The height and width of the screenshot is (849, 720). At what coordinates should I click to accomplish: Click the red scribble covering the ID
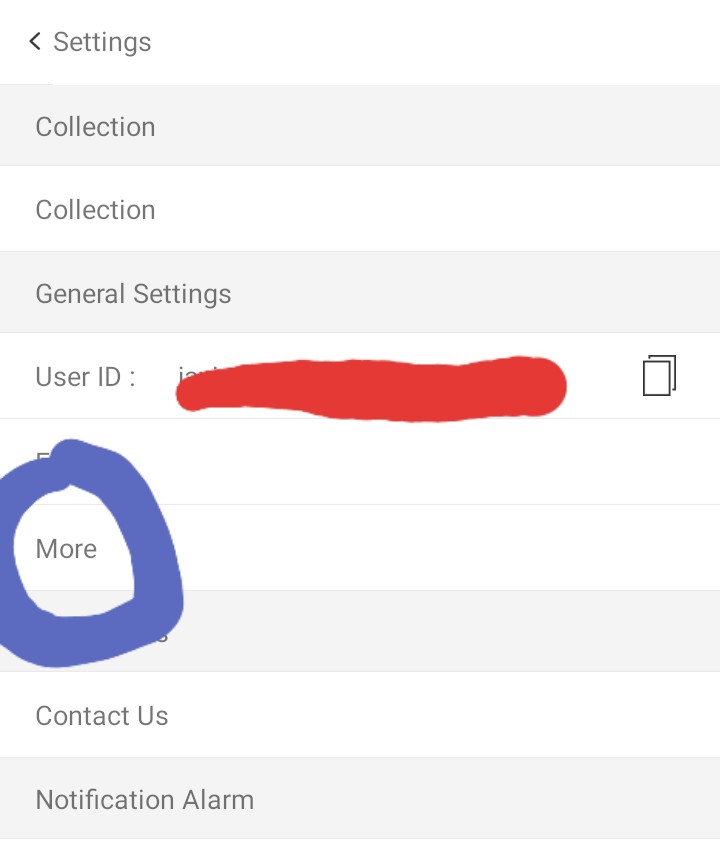[370, 387]
